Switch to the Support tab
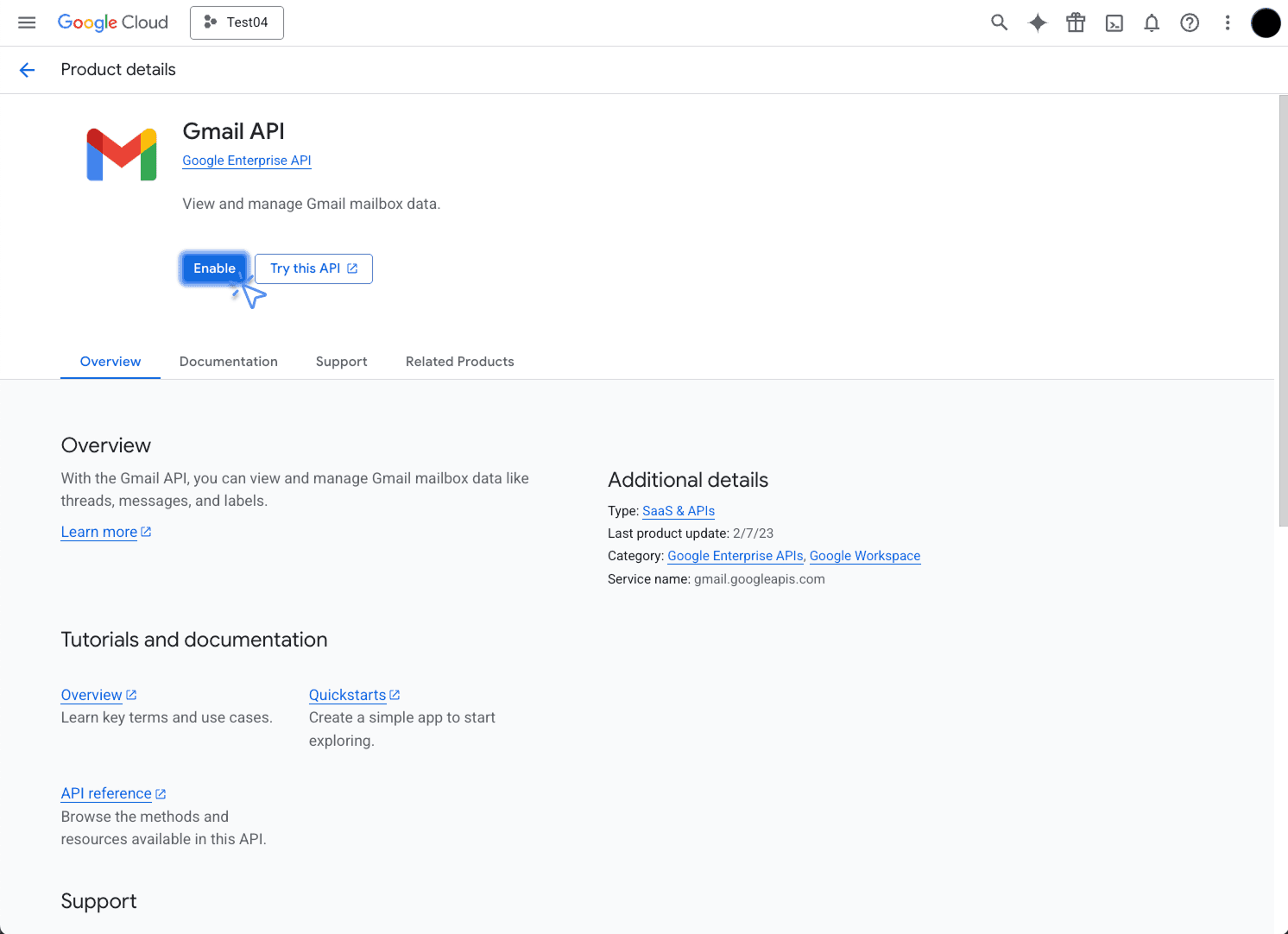The image size is (1288, 934). click(341, 362)
